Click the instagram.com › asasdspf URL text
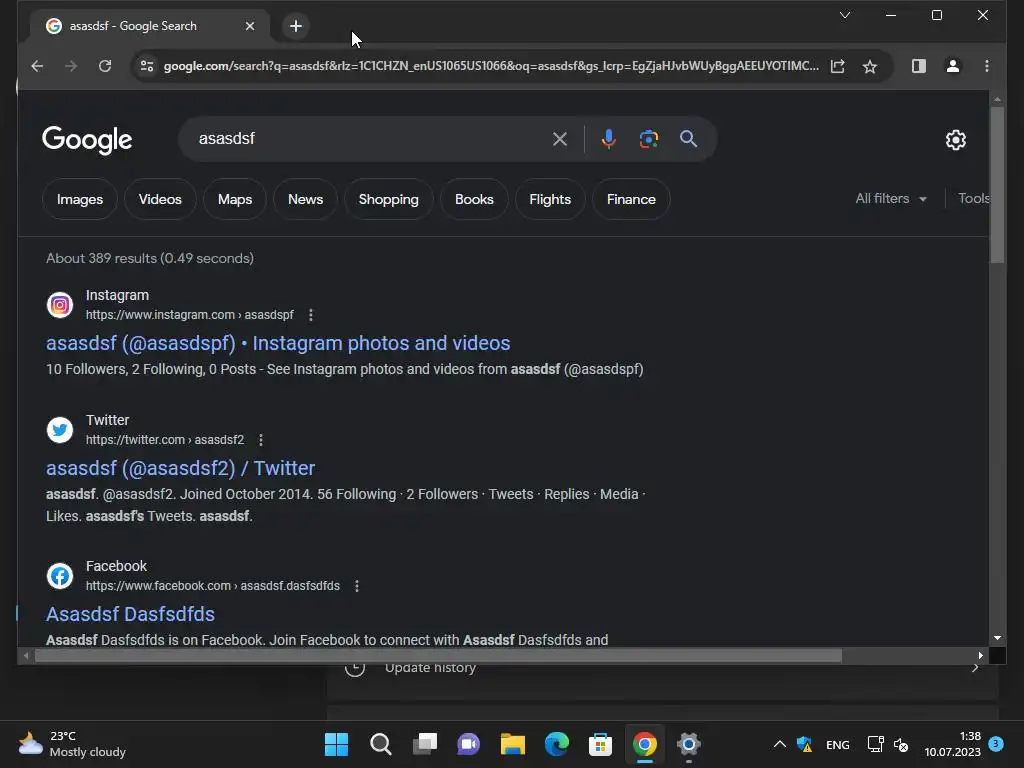Image resolution: width=1024 pixels, height=768 pixels. [x=189, y=315]
